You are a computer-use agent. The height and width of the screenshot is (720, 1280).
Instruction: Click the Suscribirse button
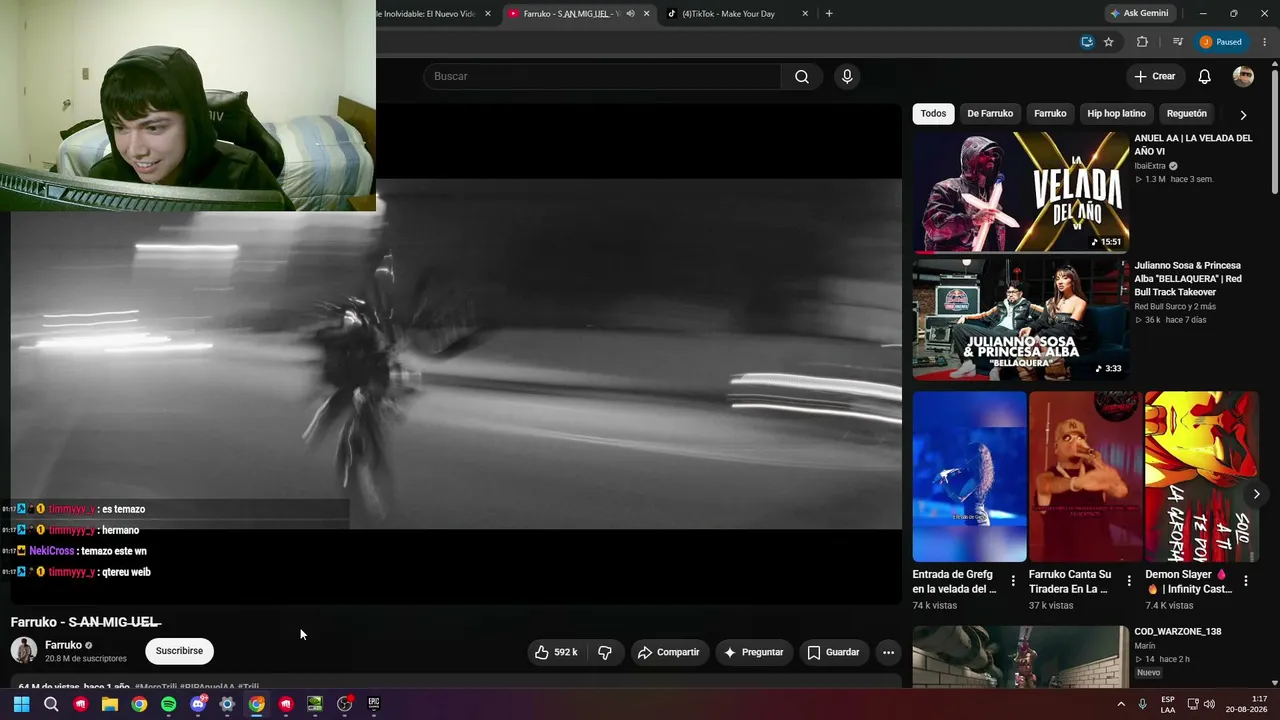179,651
